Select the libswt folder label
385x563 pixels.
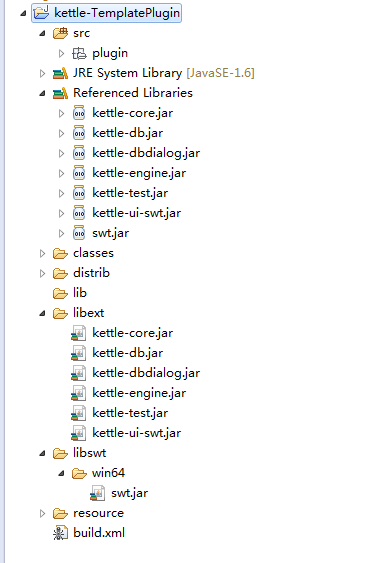pyautogui.click(x=89, y=453)
